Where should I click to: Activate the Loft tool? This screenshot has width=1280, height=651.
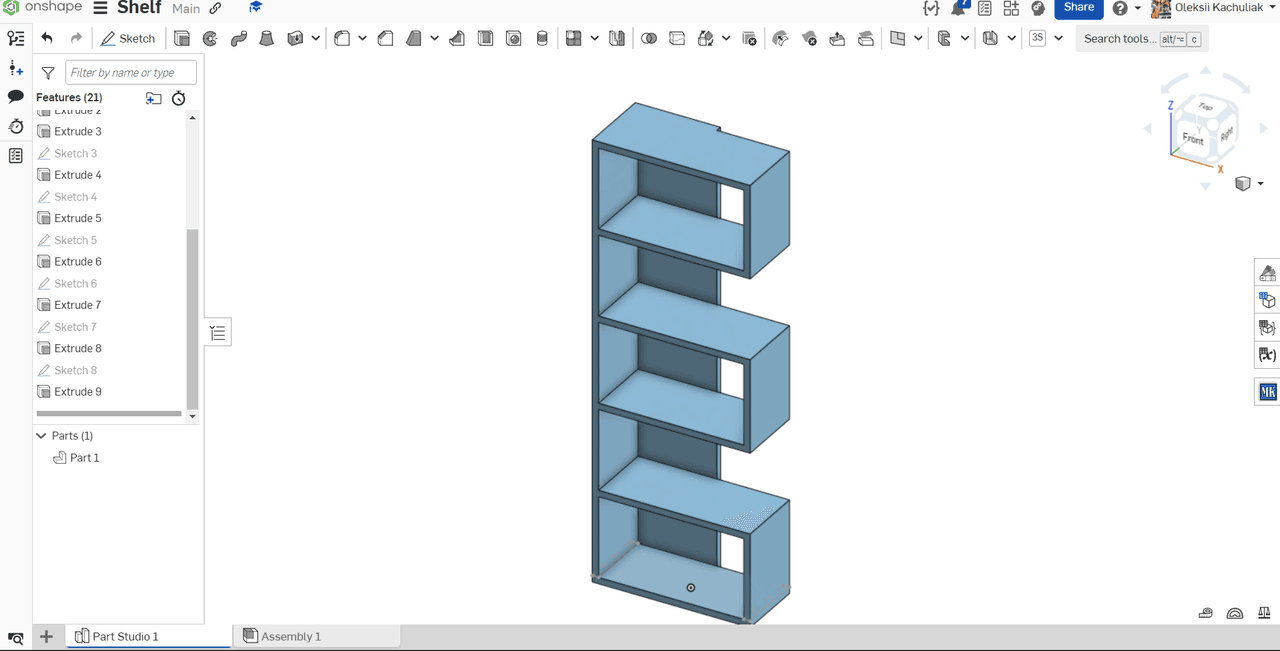266,39
